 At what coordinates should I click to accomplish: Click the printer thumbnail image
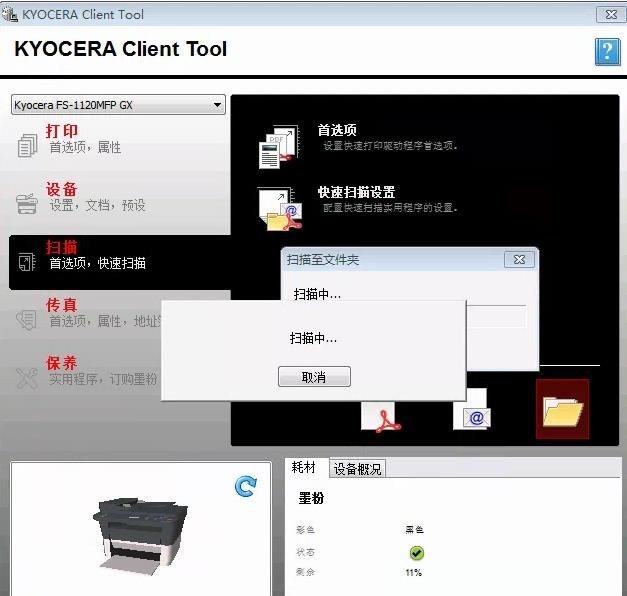pyautogui.click(x=140, y=536)
